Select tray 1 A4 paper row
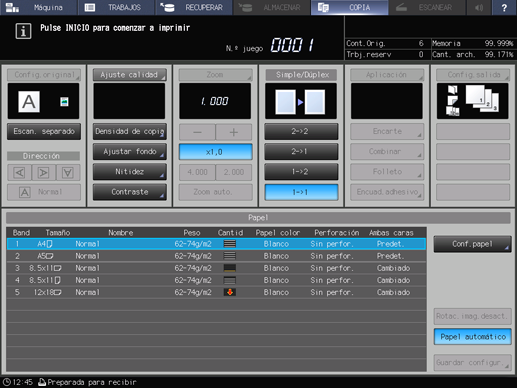Screen dimensions: 517x388 point(216,244)
